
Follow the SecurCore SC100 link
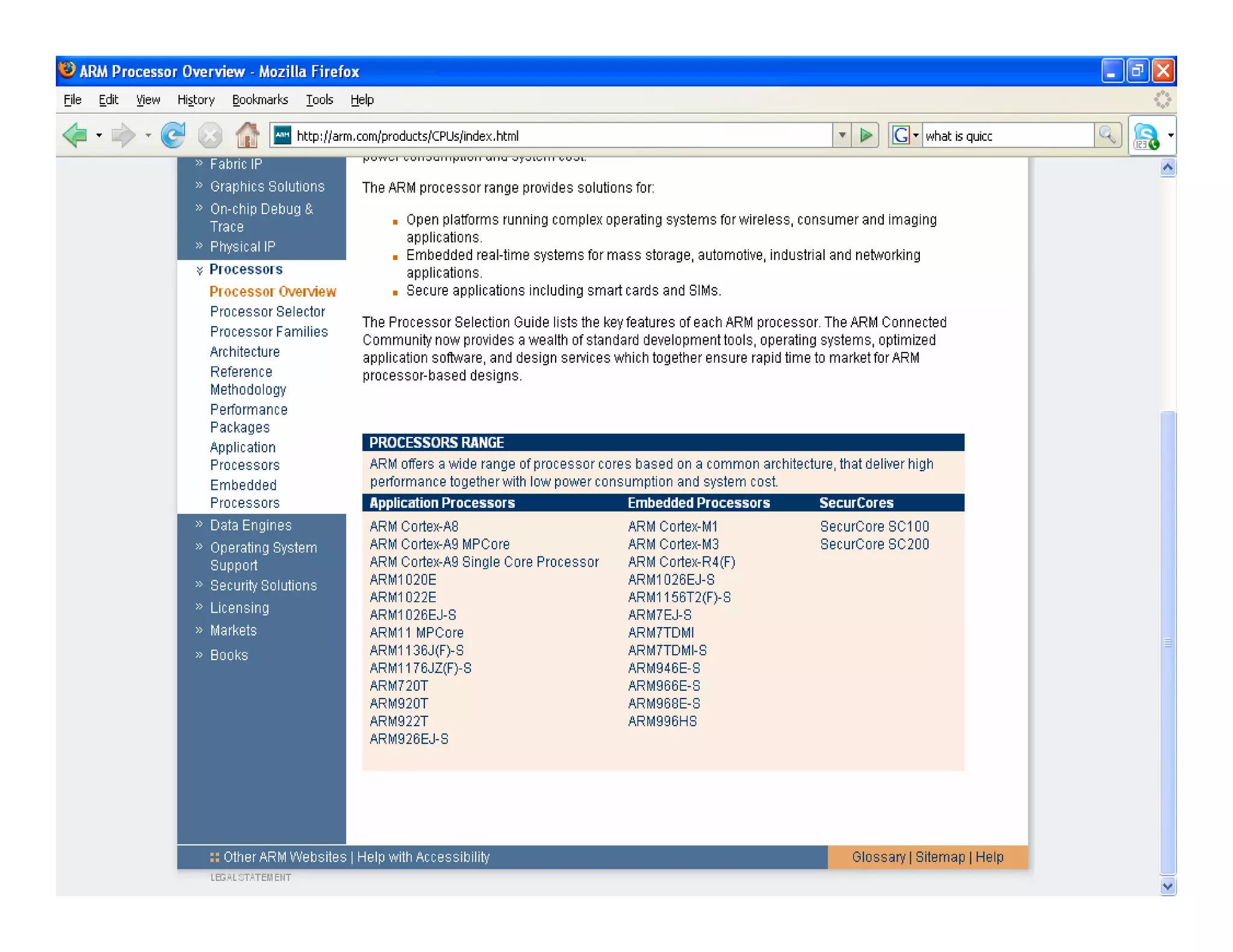[x=874, y=527]
